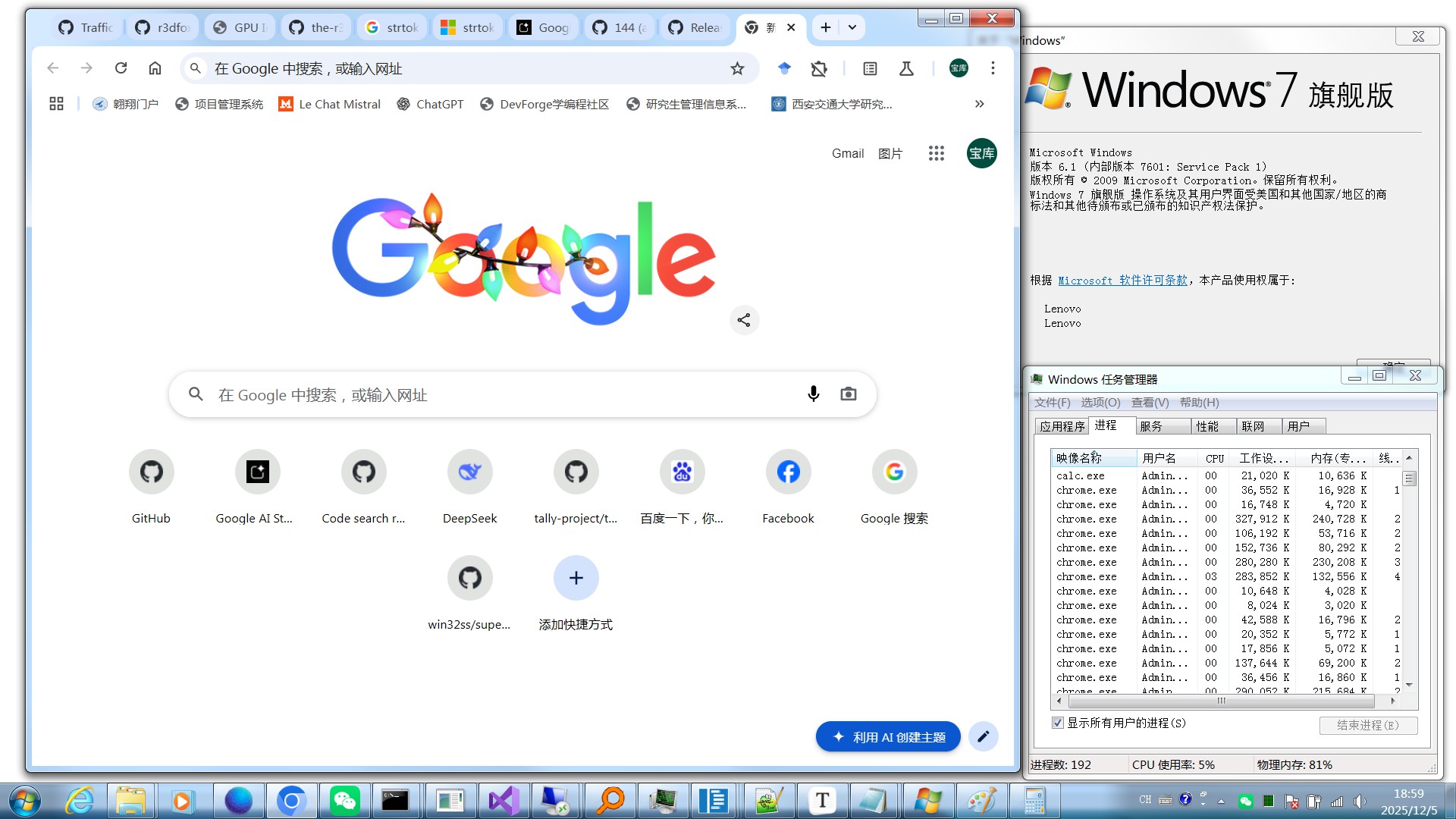
Task: Click the Google search input box
Action: coord(500,394)
